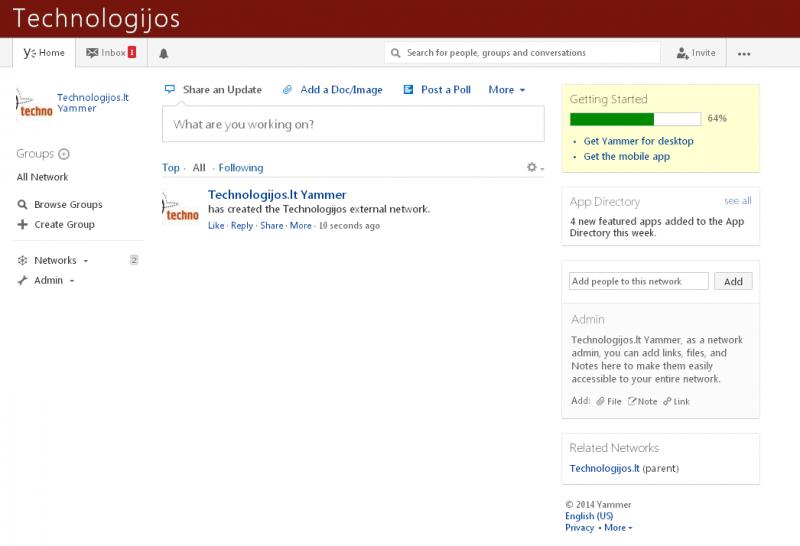
Task: Click see all in App Directory
Action: [738, 201]
